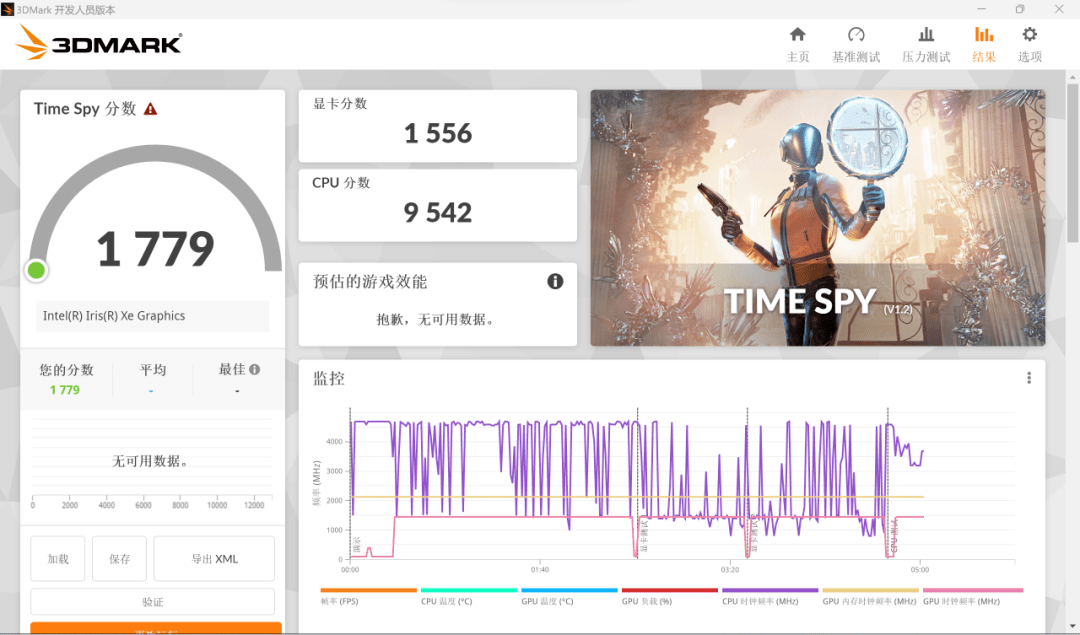Toggle the CPU 时钟频率 (MHz) legend
The height and width of the screenshot is (635, 1080).
(770, 596)
